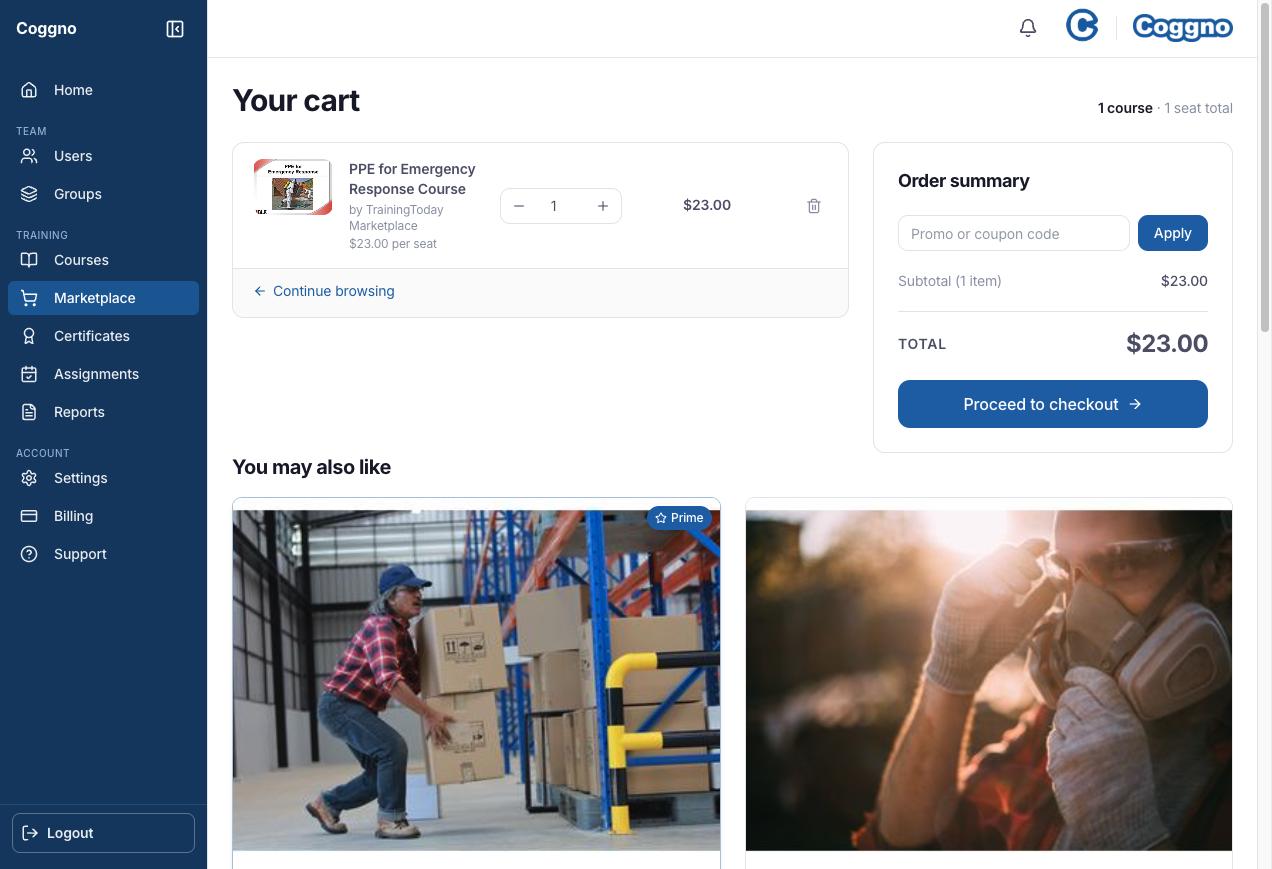Click the Reports document icon
Screen dimensions: 1272x869
click(29, 412)
